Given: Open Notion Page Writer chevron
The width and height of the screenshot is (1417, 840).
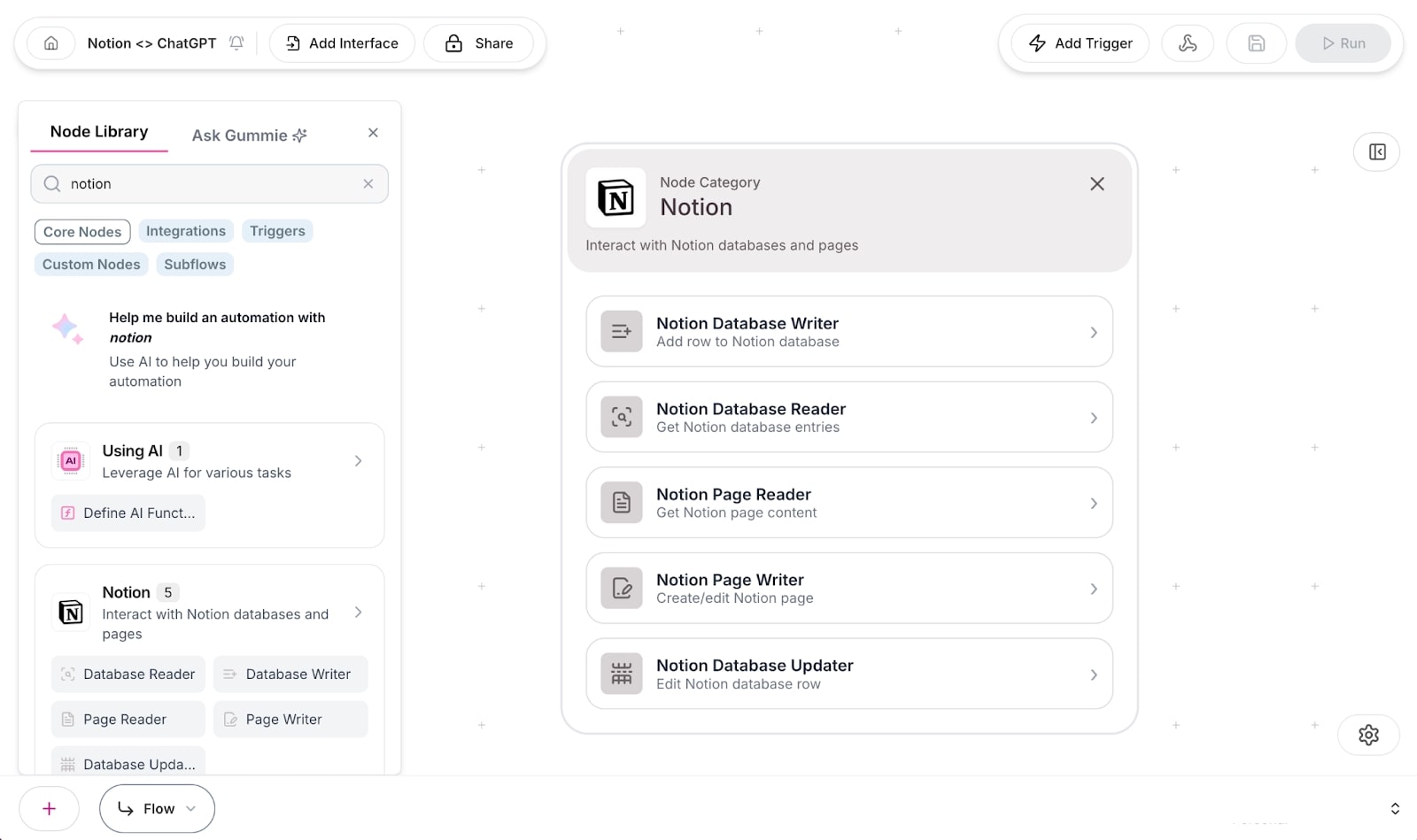Looking at the screenshot, I should tap(1094, 590).
